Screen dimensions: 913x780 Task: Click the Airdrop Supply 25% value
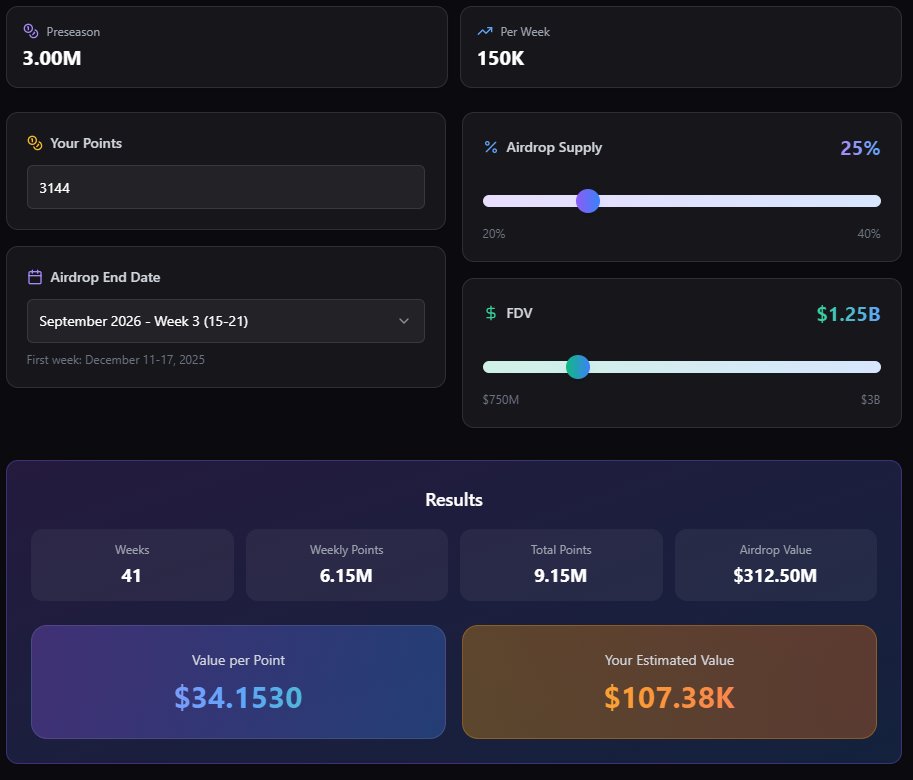859,148
